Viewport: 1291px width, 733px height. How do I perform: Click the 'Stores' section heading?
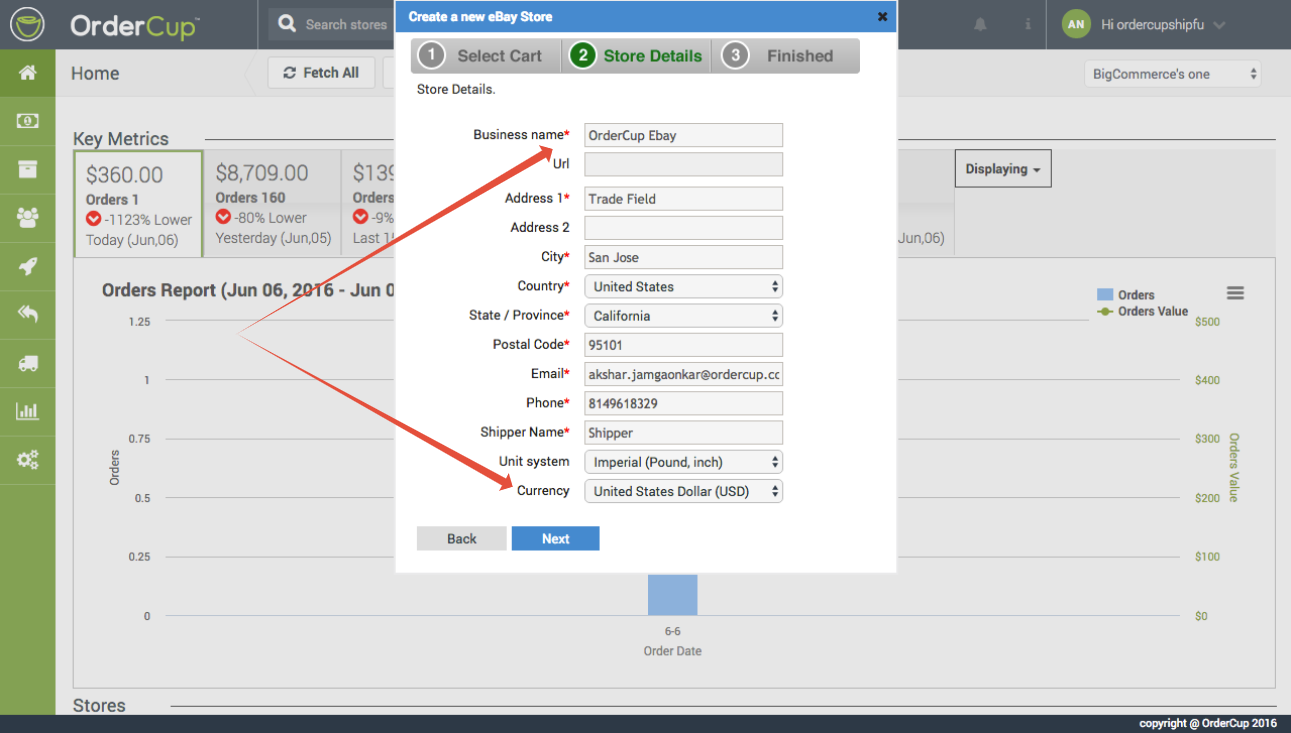(x=99, y=706)
